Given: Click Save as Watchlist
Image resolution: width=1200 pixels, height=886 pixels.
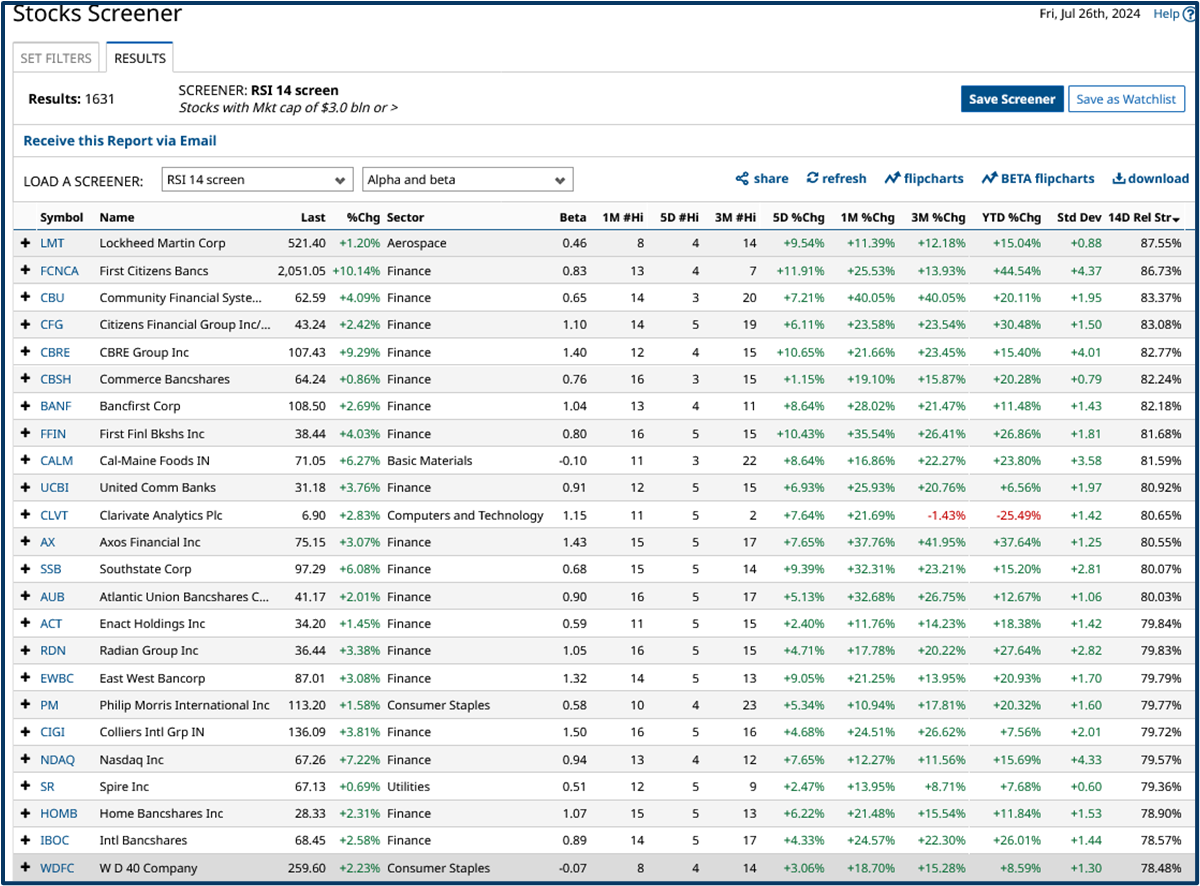Looking at the screenshot, I should 1126,98.
